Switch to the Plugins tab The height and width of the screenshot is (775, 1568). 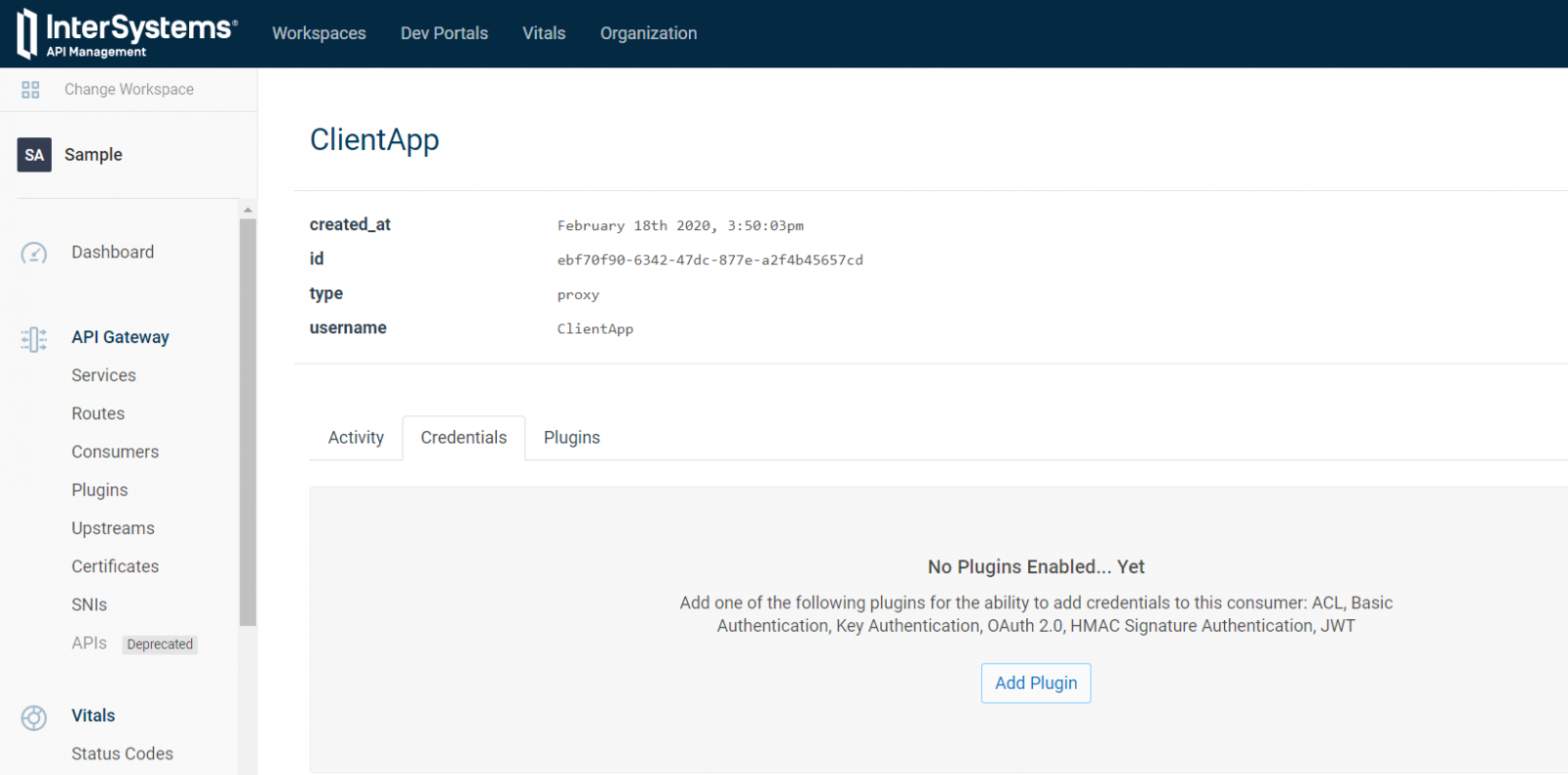coord(571,438)
